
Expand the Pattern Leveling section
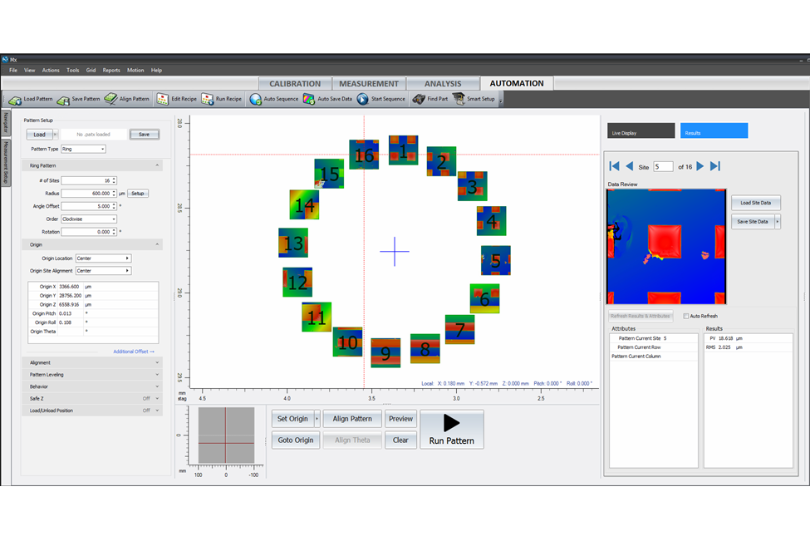[x=91, y=374]
